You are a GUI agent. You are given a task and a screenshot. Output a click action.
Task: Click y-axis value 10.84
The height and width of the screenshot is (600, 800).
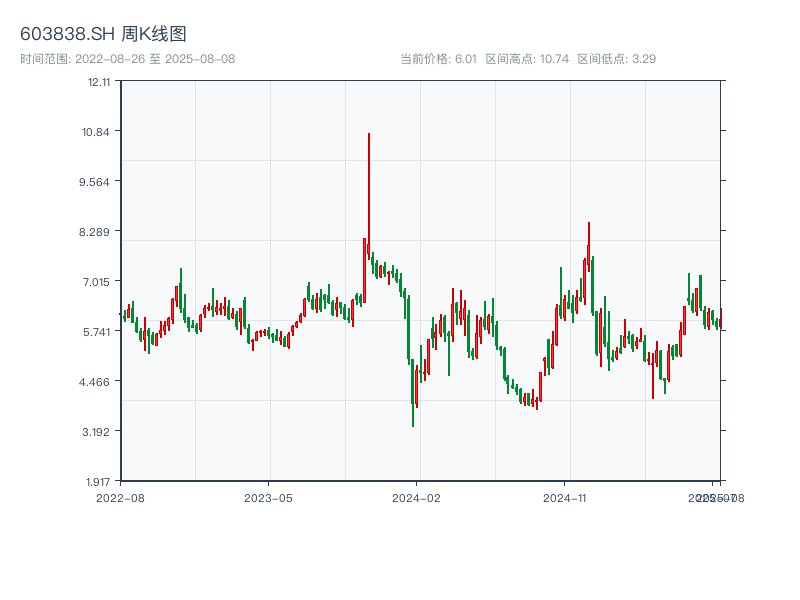point(96,132)
